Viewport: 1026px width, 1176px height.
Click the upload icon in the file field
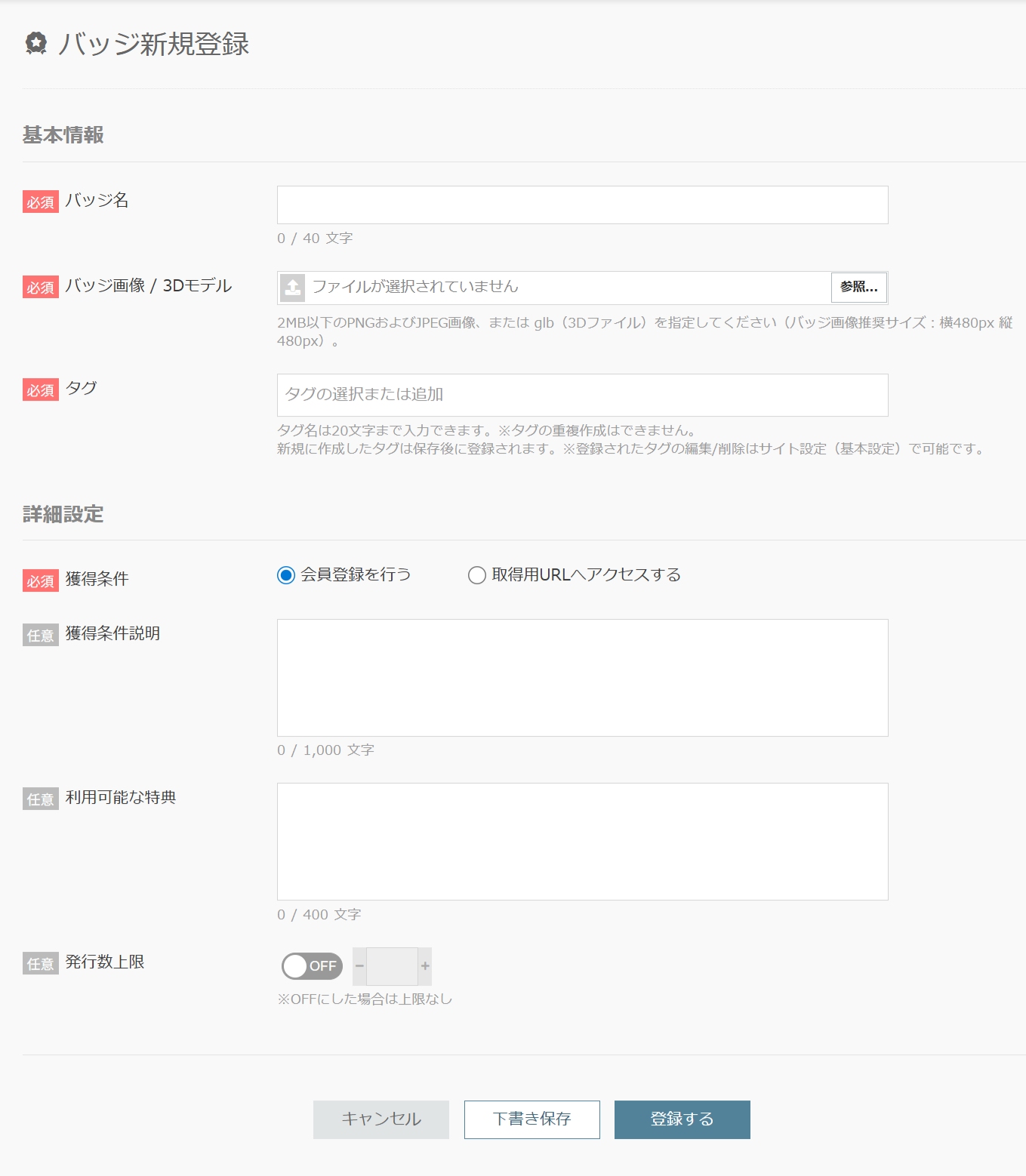(293, 288)
